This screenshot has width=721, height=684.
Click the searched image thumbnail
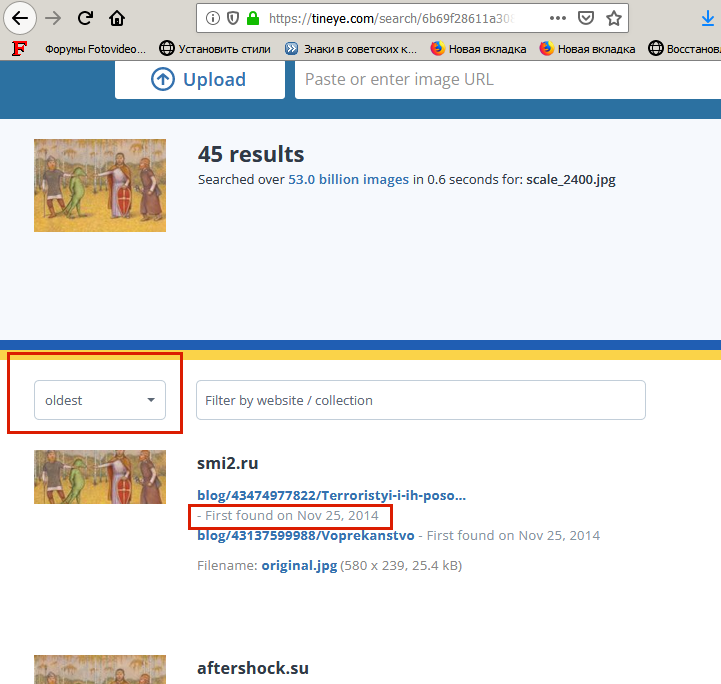coord(100,185)
